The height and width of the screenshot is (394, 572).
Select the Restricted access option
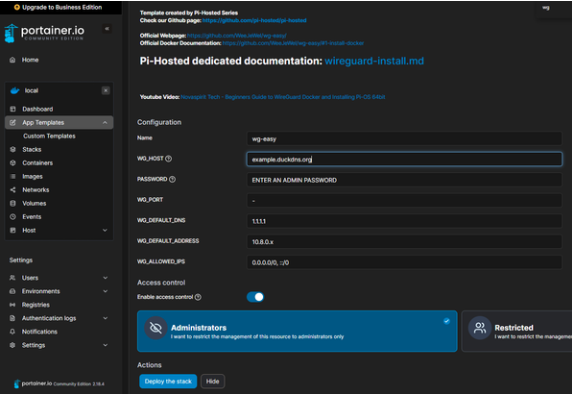tap(517, 331)
